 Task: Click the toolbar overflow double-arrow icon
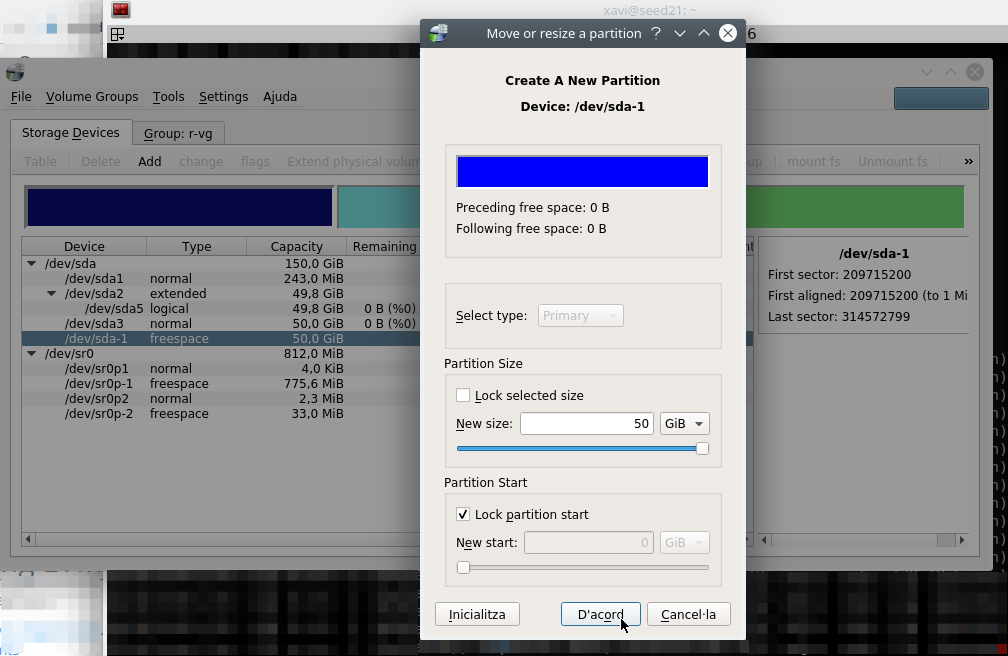click(x=968, y=161)
